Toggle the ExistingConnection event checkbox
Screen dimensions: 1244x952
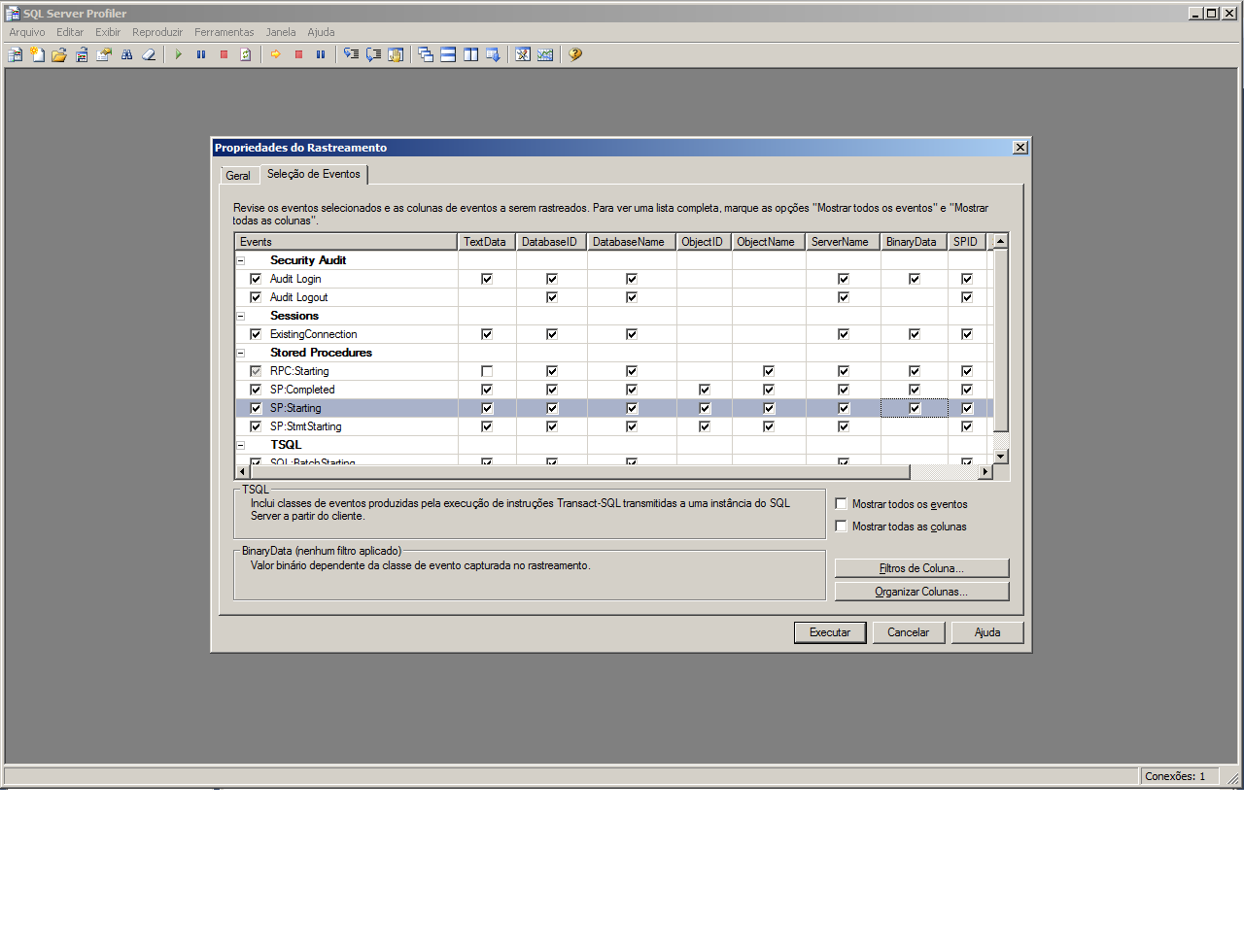(x=256, y=334)
